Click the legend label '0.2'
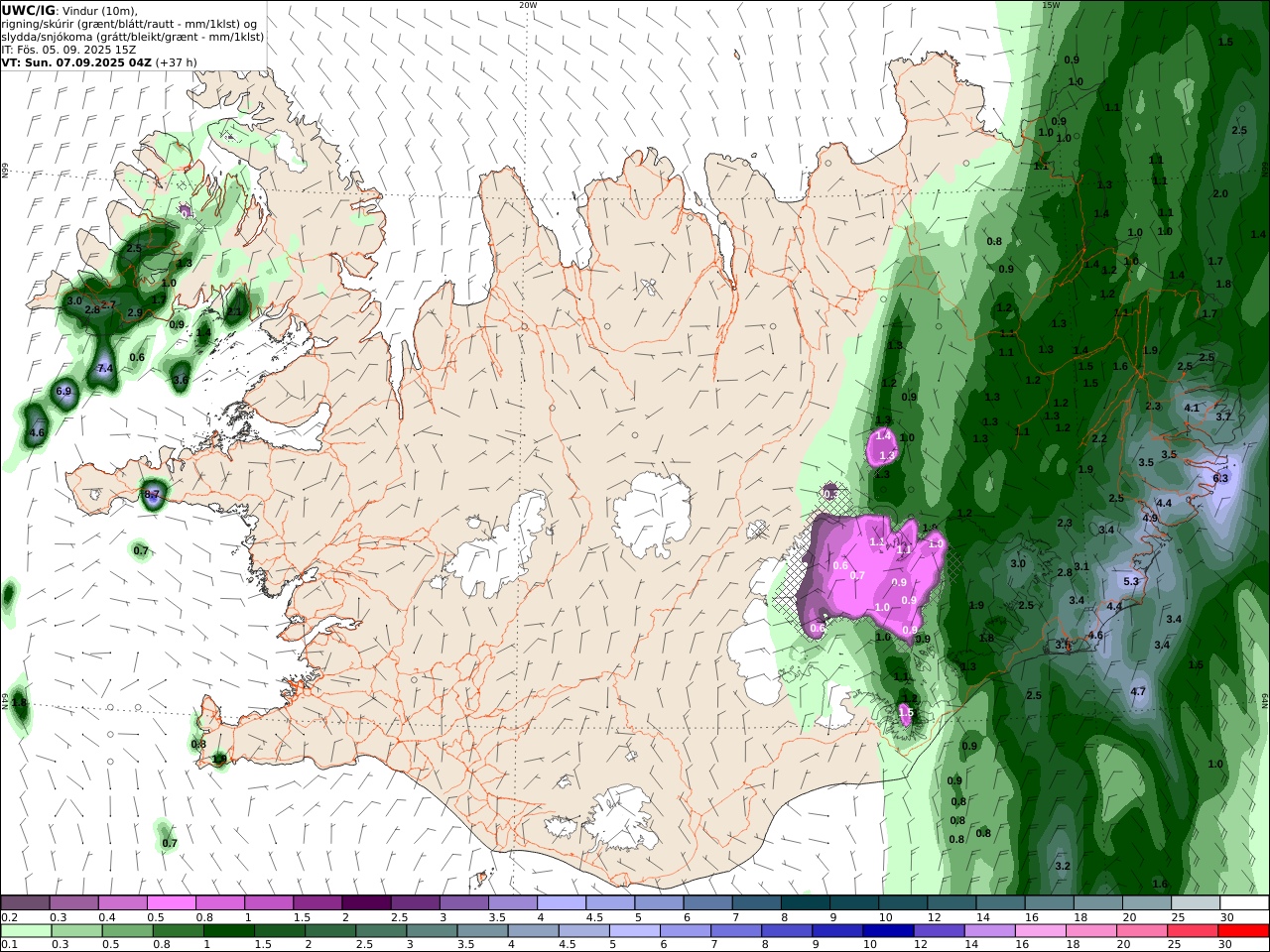The image size is (1270, 952). coord(9,917)
